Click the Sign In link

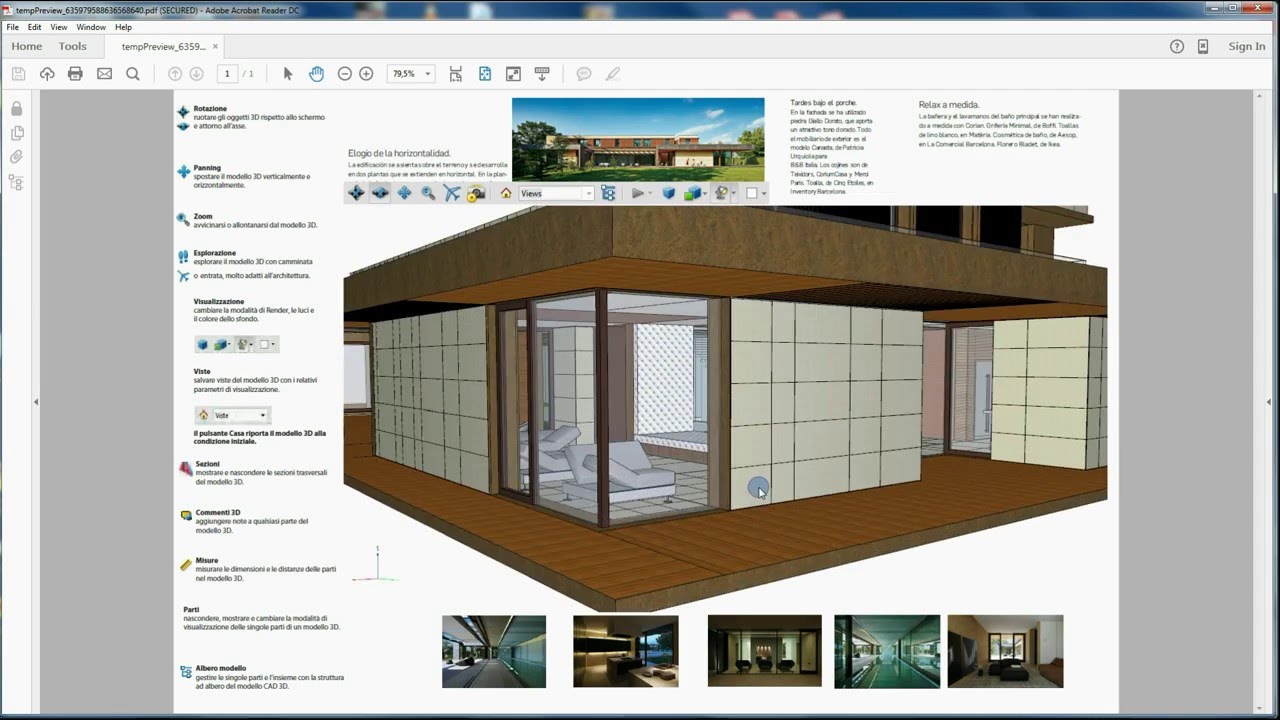1247,46
